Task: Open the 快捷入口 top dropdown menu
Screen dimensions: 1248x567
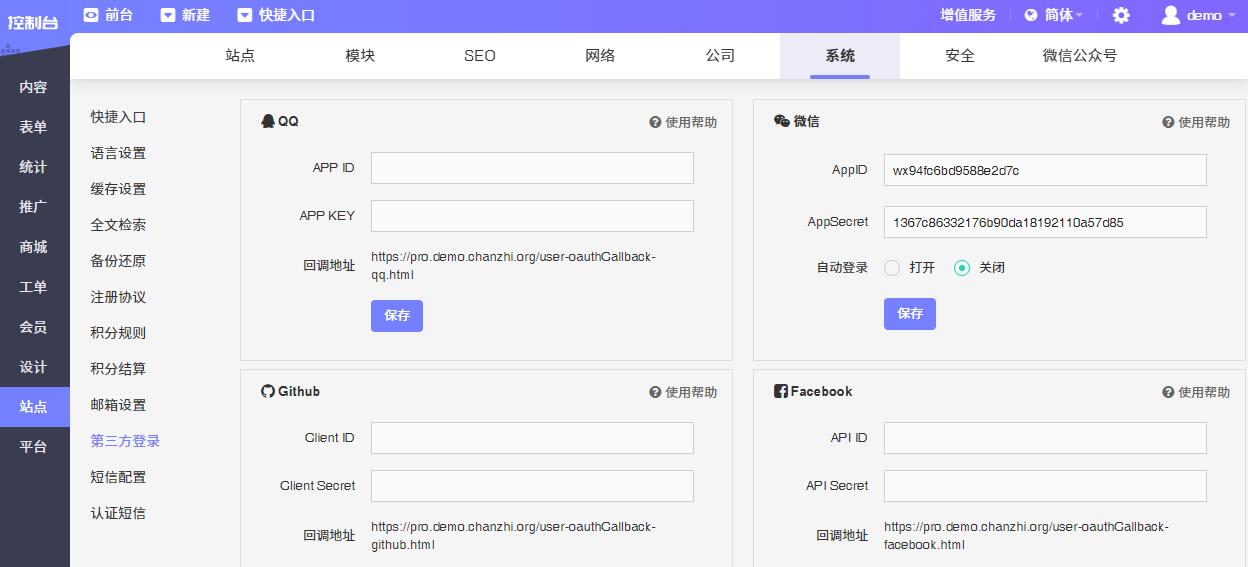Action: 276,15
